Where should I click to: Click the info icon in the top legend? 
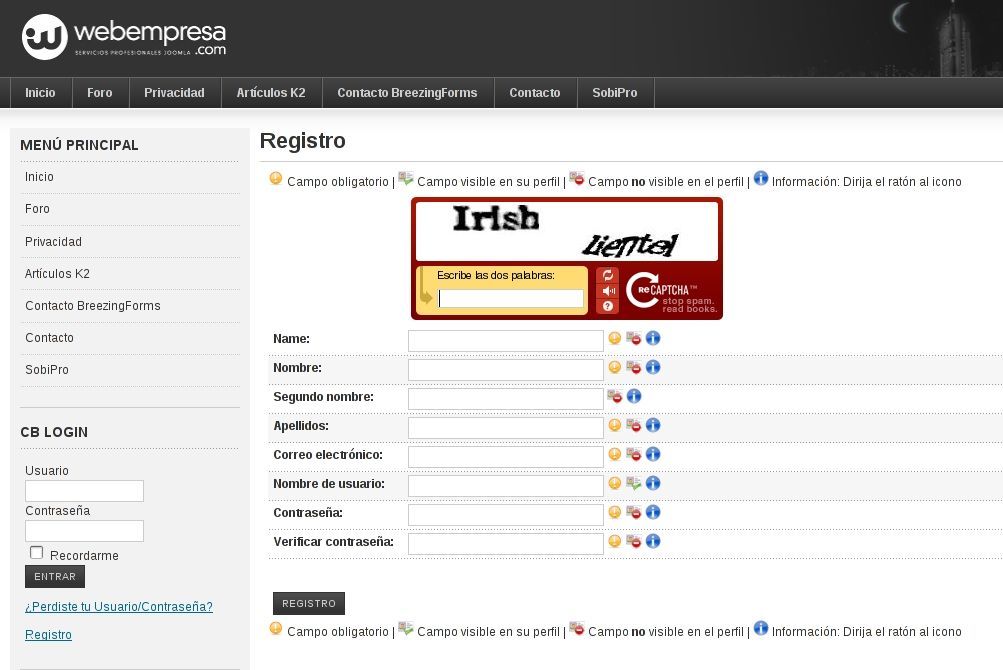pos(761,178)
